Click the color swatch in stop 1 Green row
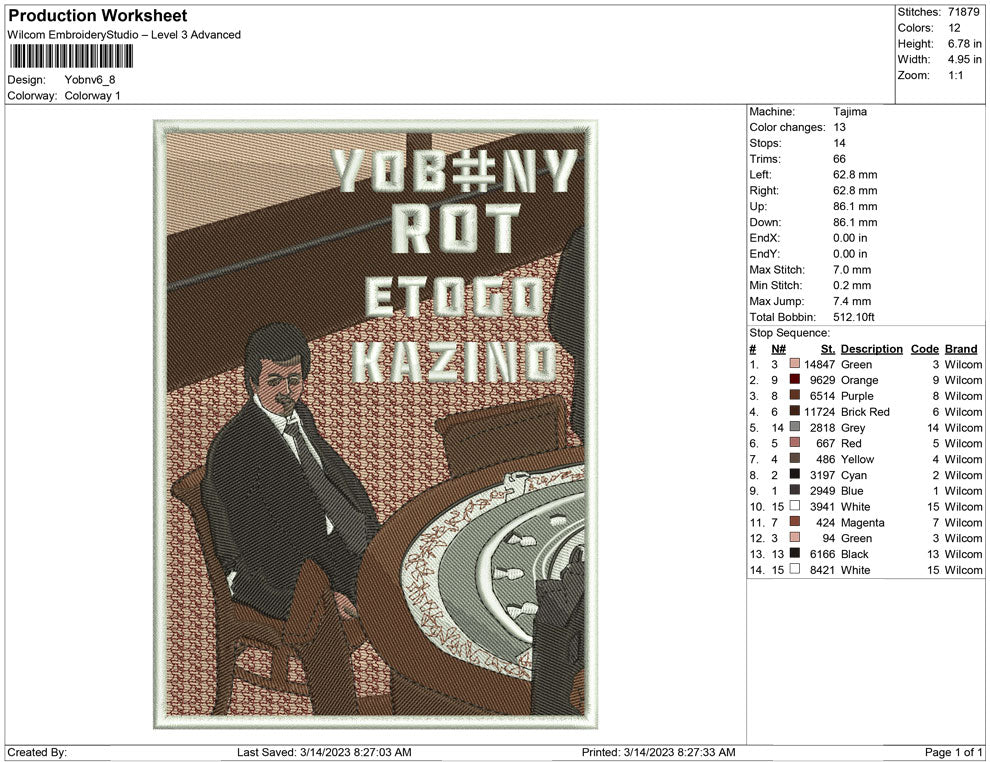 pos(795,364)
